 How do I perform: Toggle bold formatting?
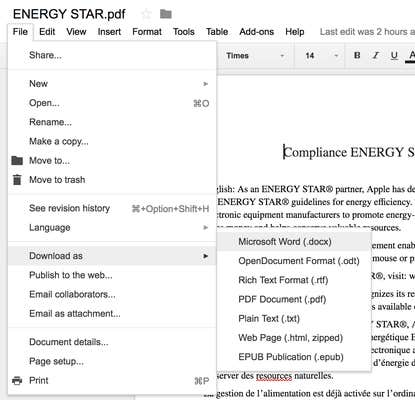[x=357, y=55]
